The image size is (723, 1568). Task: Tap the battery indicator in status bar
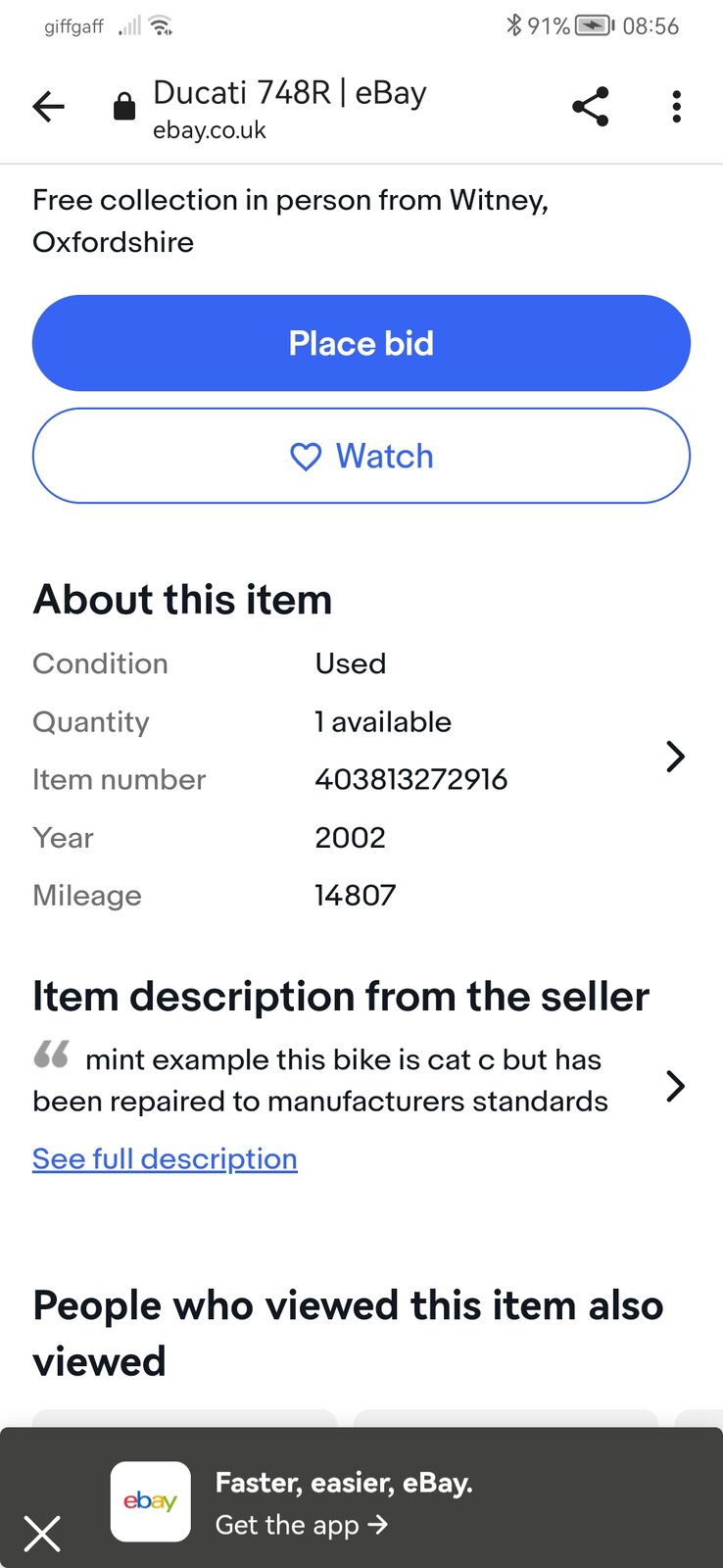tap(594, 25)
